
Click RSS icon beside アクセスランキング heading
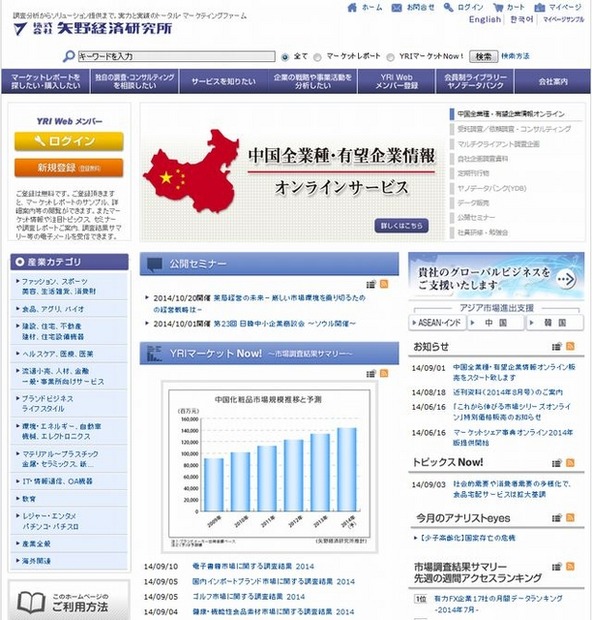click(x=570, y=567)
